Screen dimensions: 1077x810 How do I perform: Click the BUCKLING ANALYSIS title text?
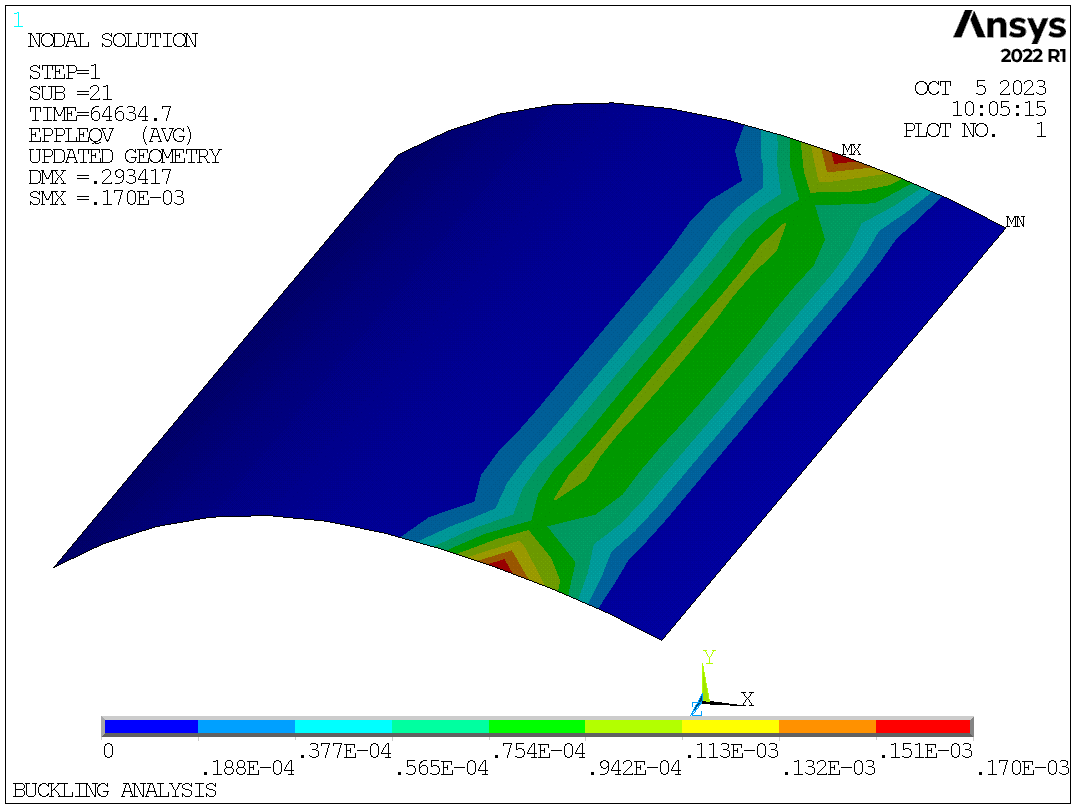click(114, 790)
